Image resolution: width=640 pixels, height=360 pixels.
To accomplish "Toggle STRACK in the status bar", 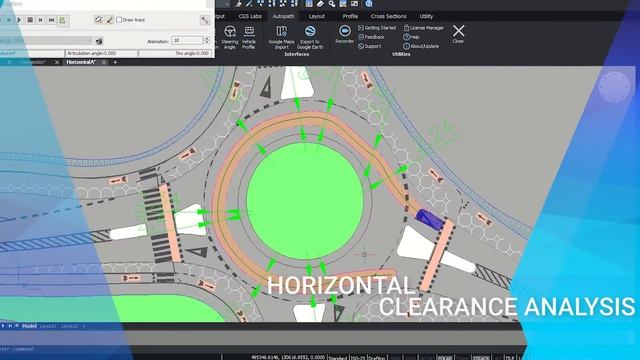I will pos(481,358).
